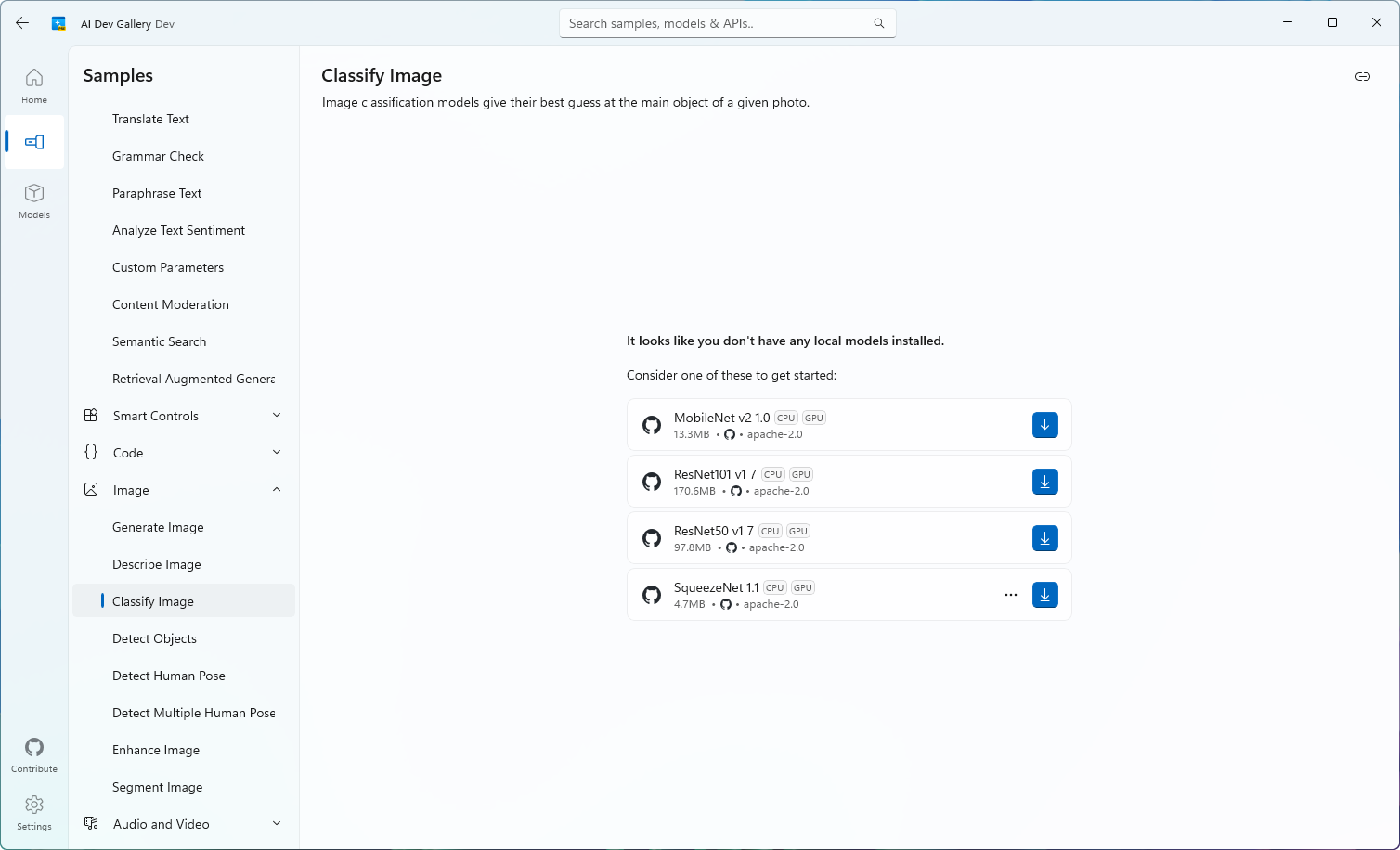Focus the search samples, models & APIs box

click(727, 23)
